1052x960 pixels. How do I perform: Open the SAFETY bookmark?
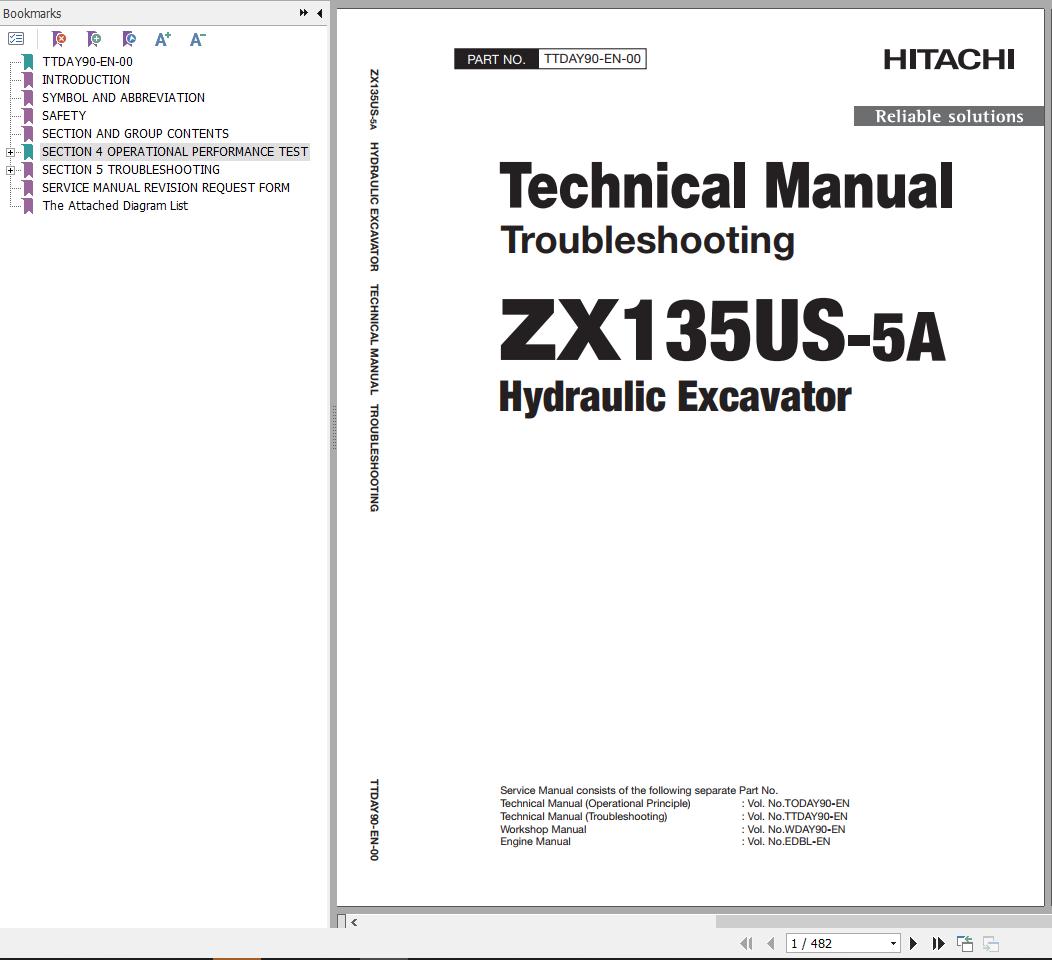click(64, 116)
